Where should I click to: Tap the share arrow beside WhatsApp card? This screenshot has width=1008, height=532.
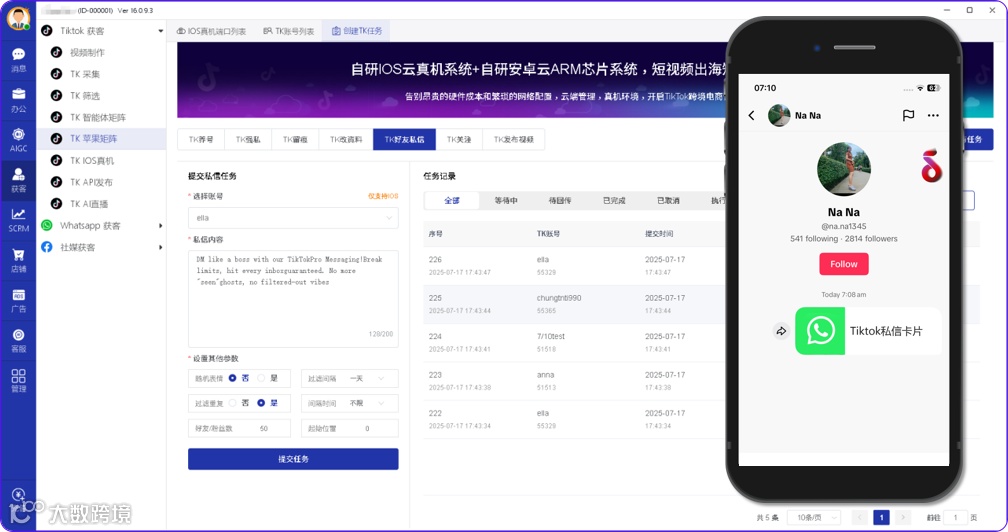pos(781,332)
